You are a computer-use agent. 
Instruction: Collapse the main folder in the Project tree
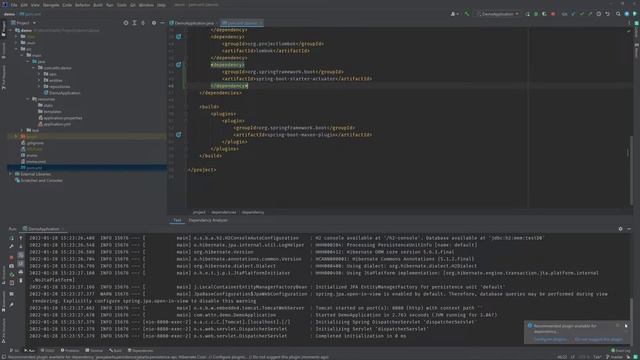pos(22,55)
